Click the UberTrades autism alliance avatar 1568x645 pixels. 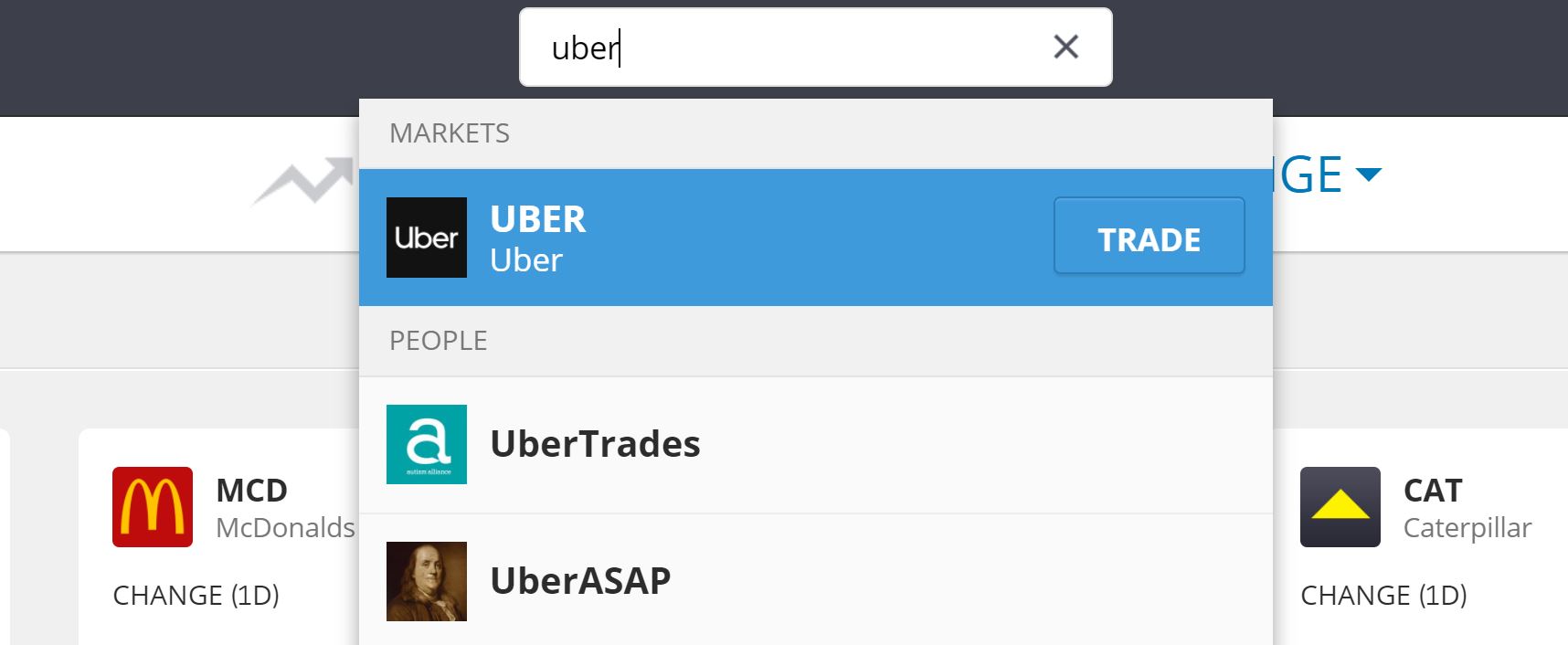tap(426, 444)
